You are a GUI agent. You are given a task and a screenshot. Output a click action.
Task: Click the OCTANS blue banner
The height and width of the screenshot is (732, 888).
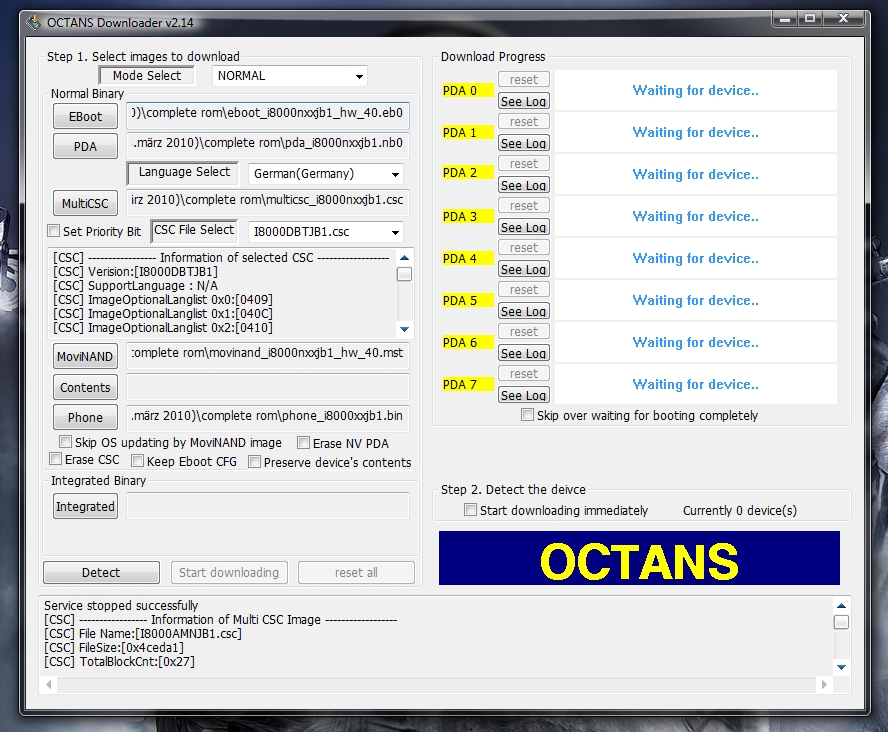[x=639, y=558]
